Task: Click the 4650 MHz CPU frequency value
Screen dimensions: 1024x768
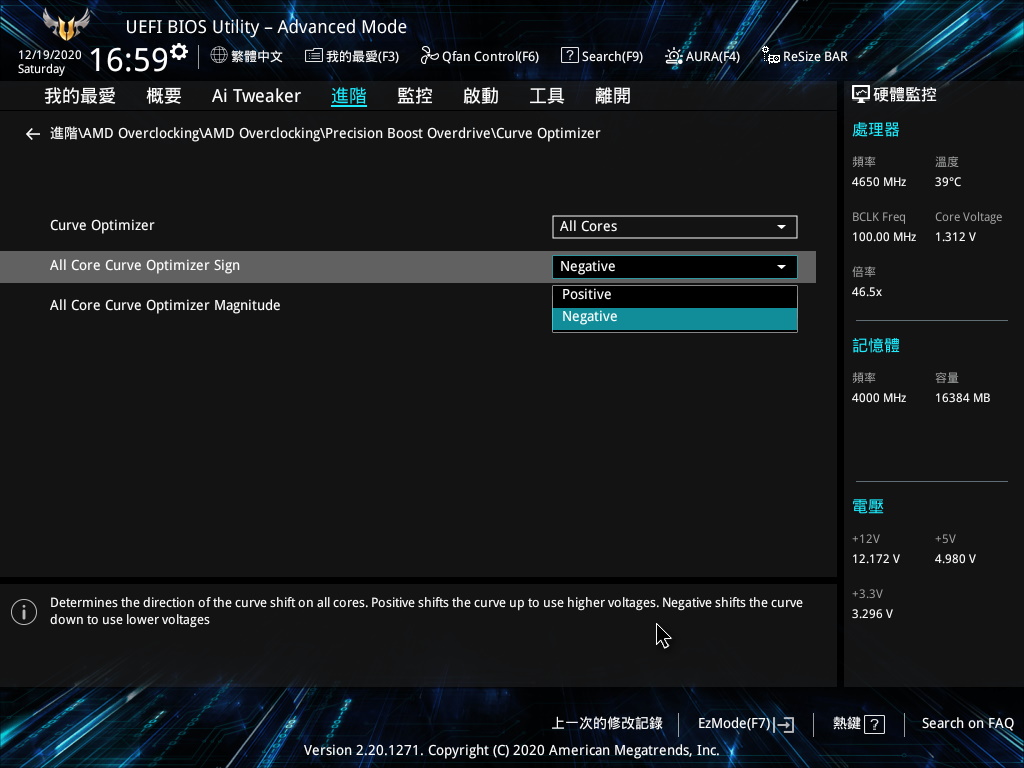Action: coord(879,182)
